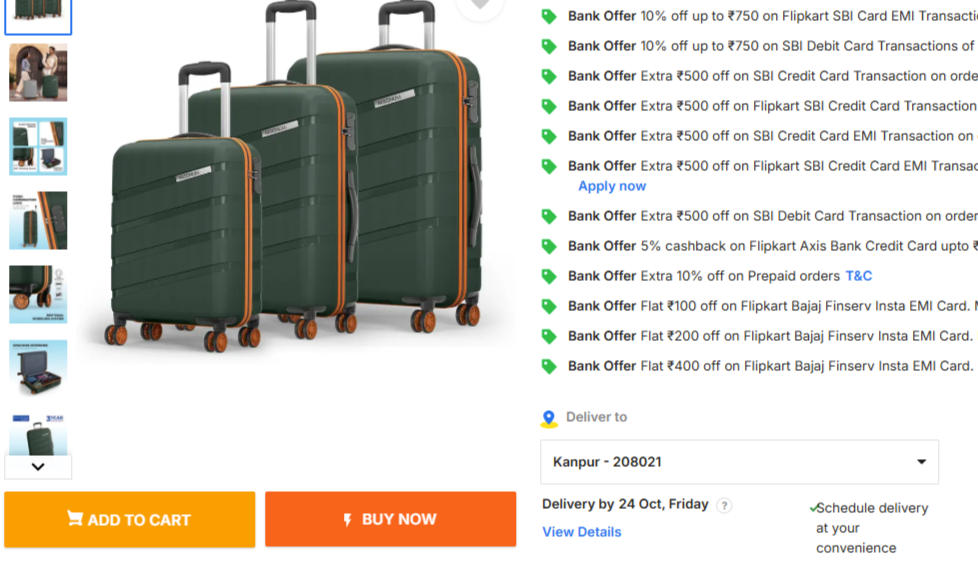The image size is (978, 578).
Task: Select the thumbnail showing two people with luggage
Action: [38, 72]
